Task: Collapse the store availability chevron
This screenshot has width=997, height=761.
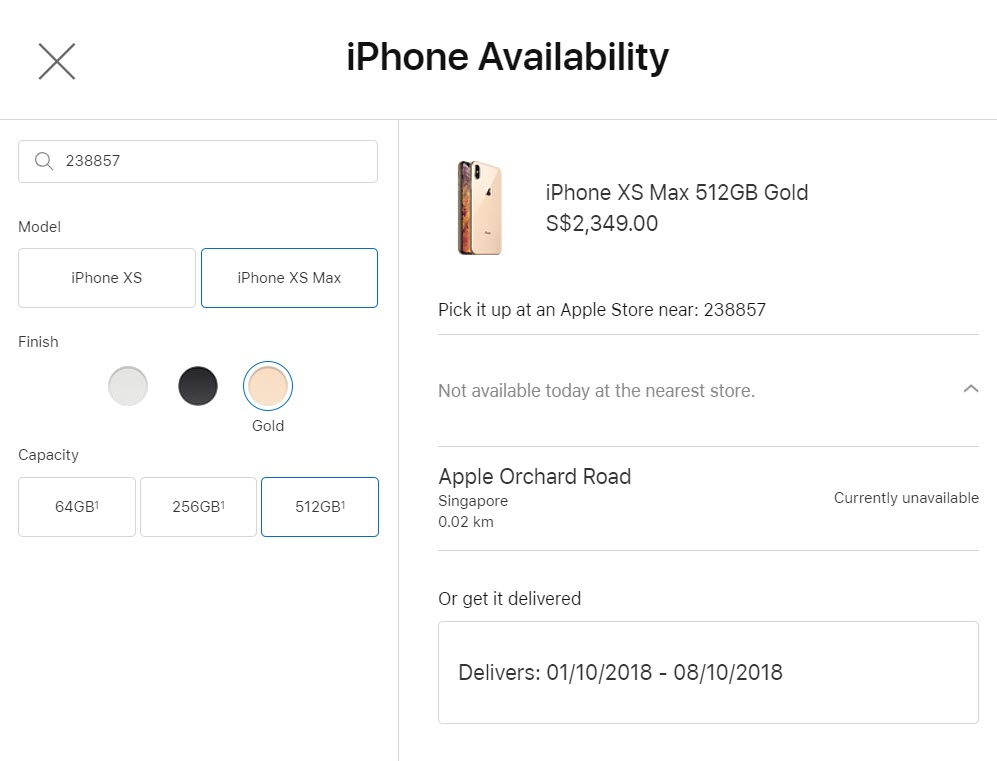Action: pyautogui.click(x=970, y=389)
